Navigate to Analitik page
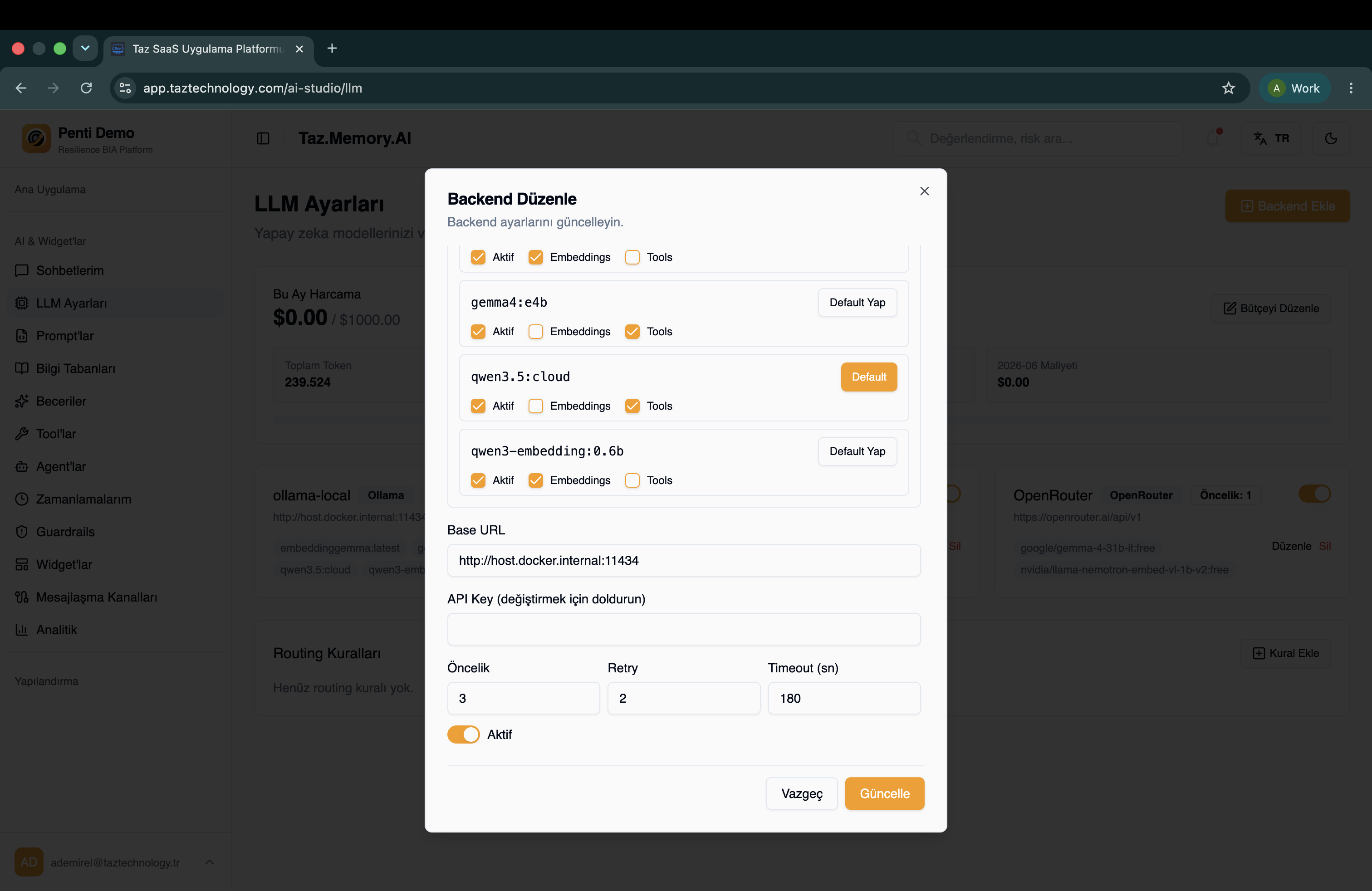Viewport: 1372px width, 891px height. click(x=117, y=629)
